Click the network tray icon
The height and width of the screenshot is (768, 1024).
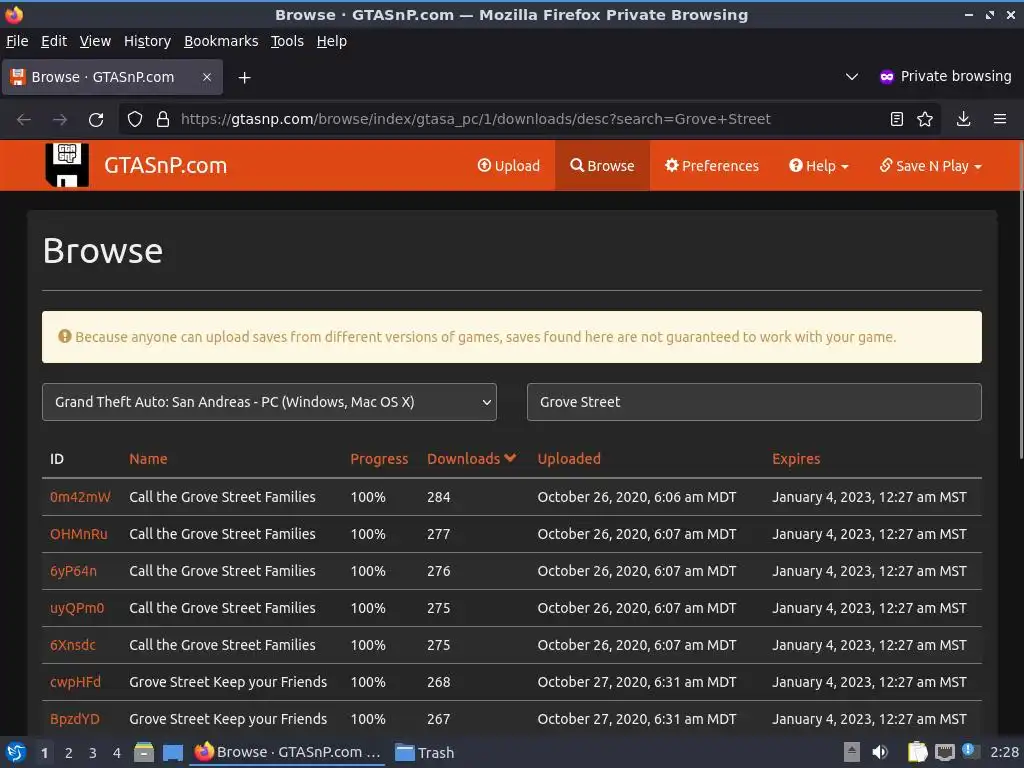pyautogui.click(x=944, y=752)
